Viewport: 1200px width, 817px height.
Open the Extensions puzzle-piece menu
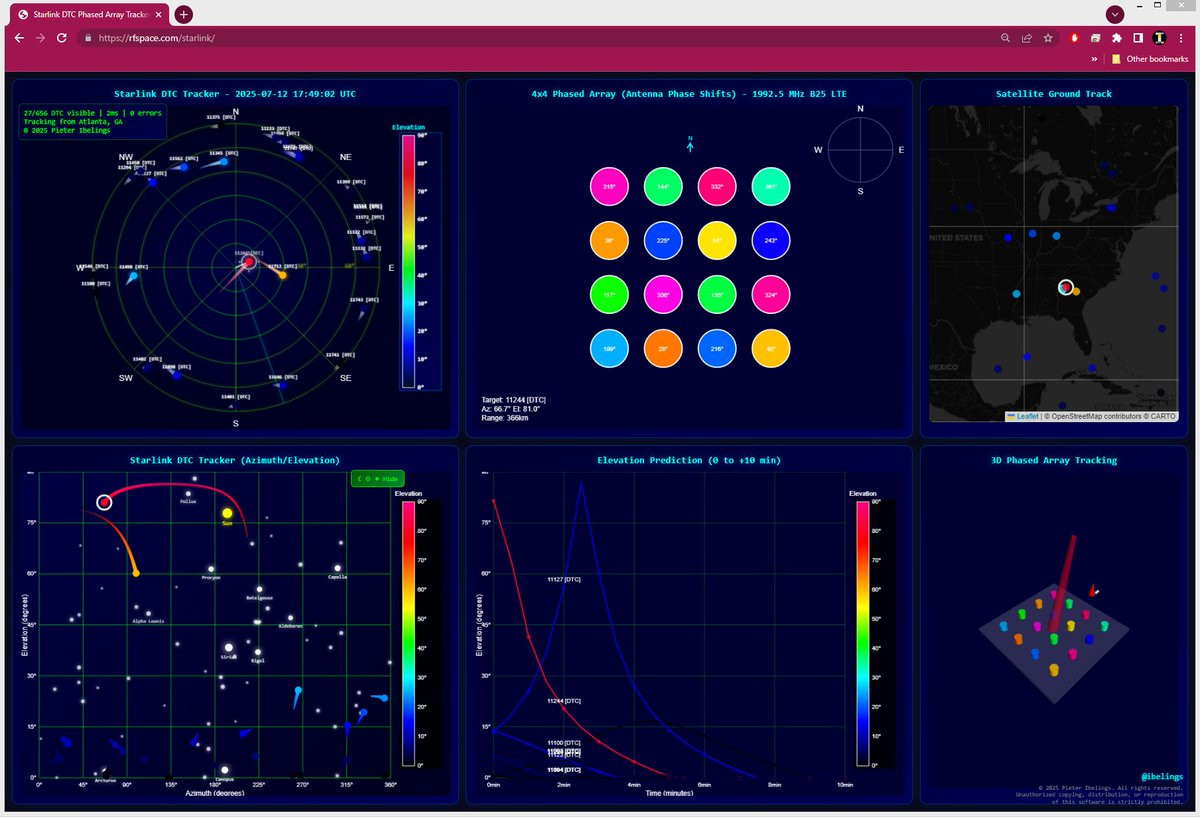coord(1117,38)
